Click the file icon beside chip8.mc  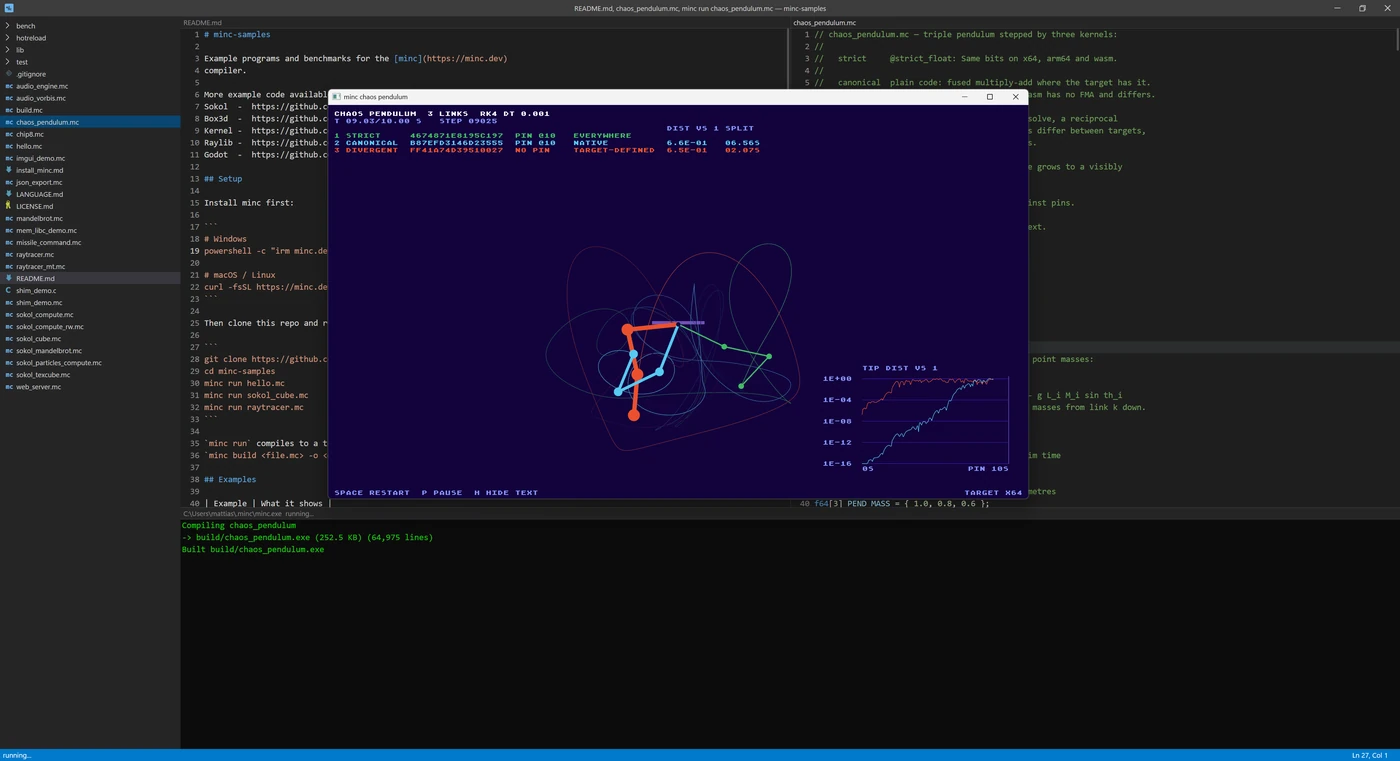coord(9,134)
